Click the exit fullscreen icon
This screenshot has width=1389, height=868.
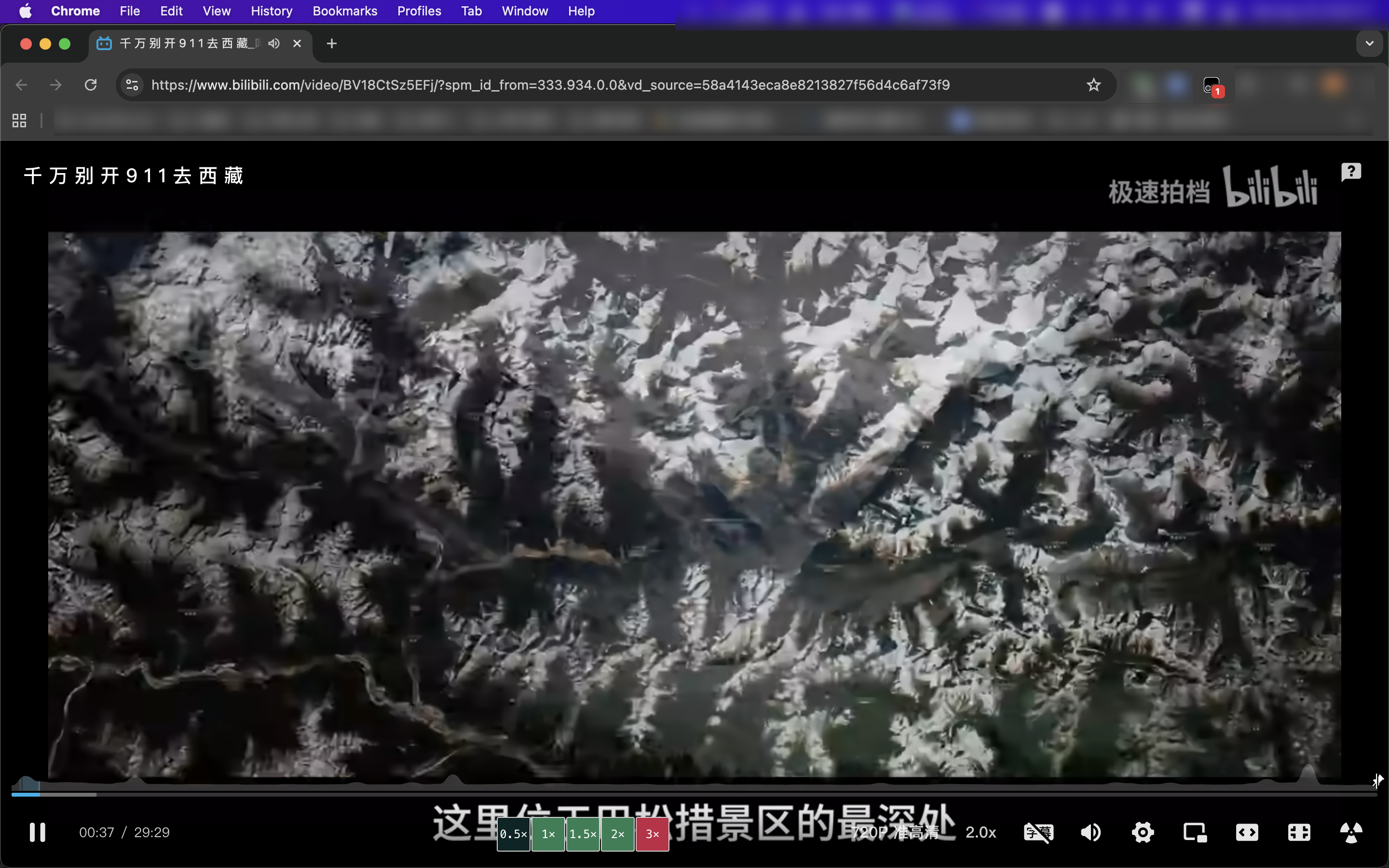click(1298, 832)
